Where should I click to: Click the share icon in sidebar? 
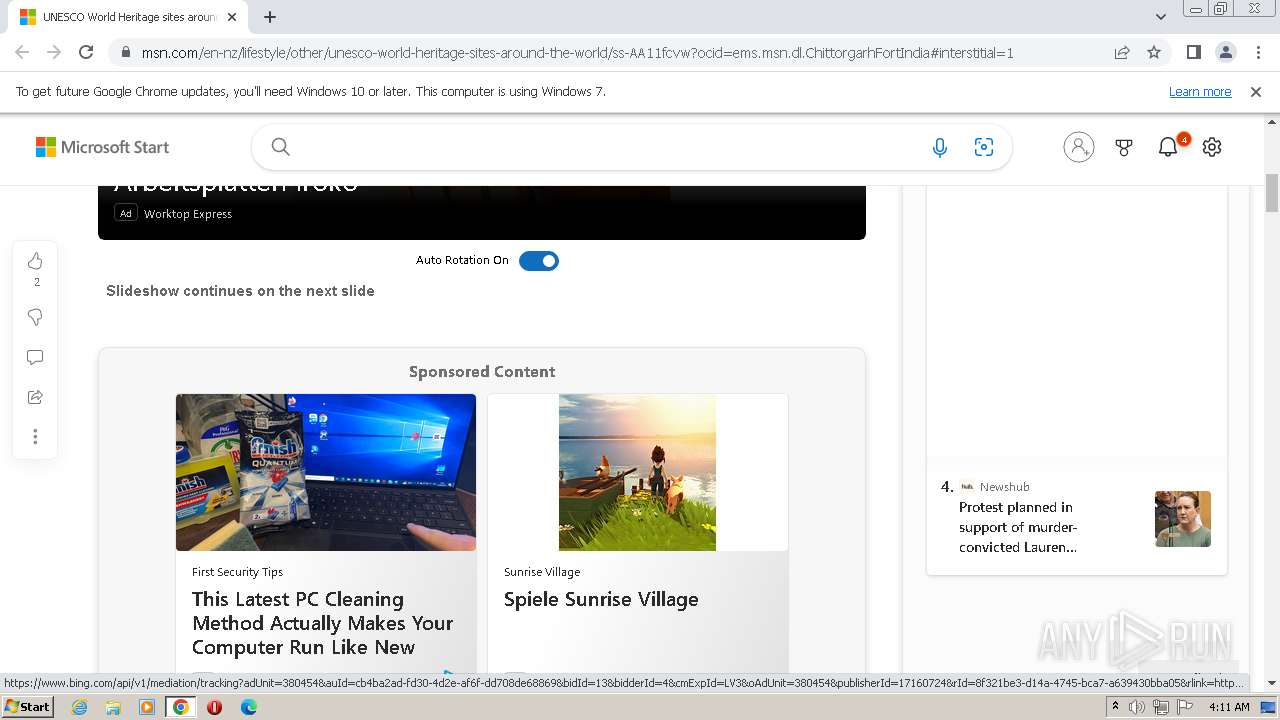point(35,397)
